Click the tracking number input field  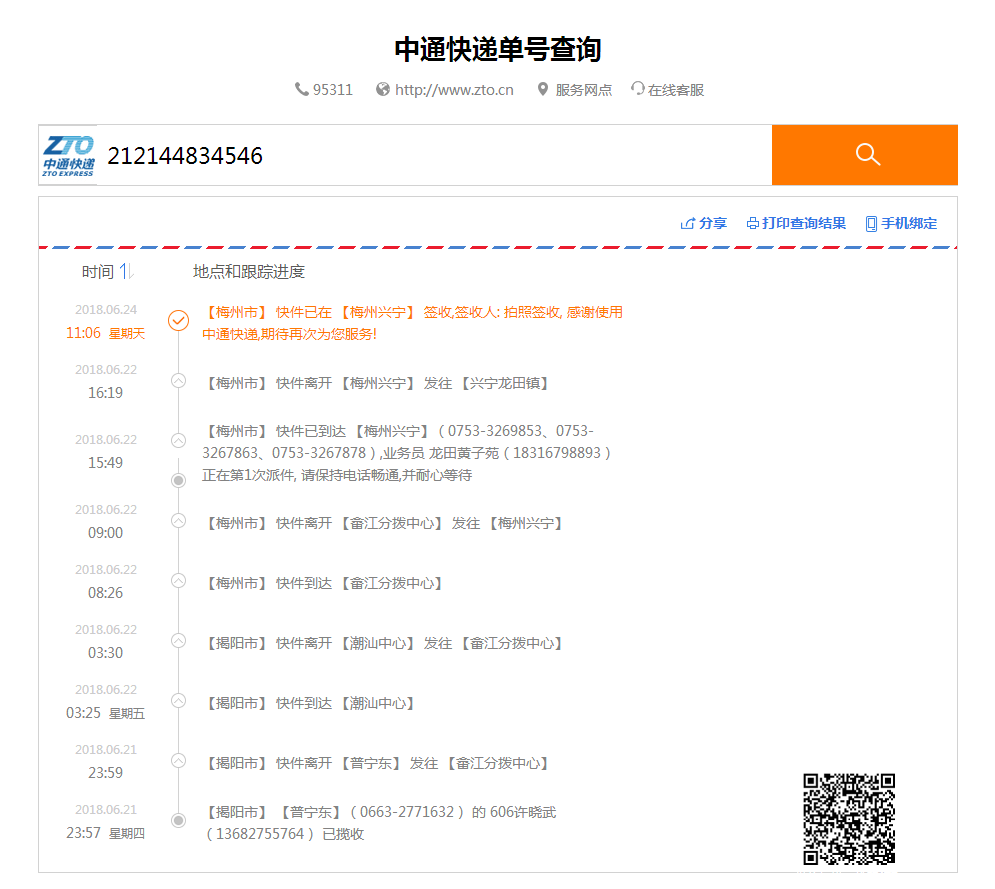tap(434, 155)
